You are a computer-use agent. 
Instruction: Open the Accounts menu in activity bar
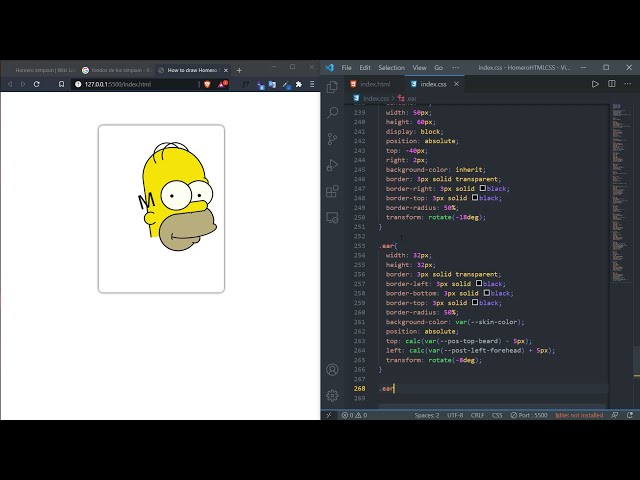tap(332, 369)
